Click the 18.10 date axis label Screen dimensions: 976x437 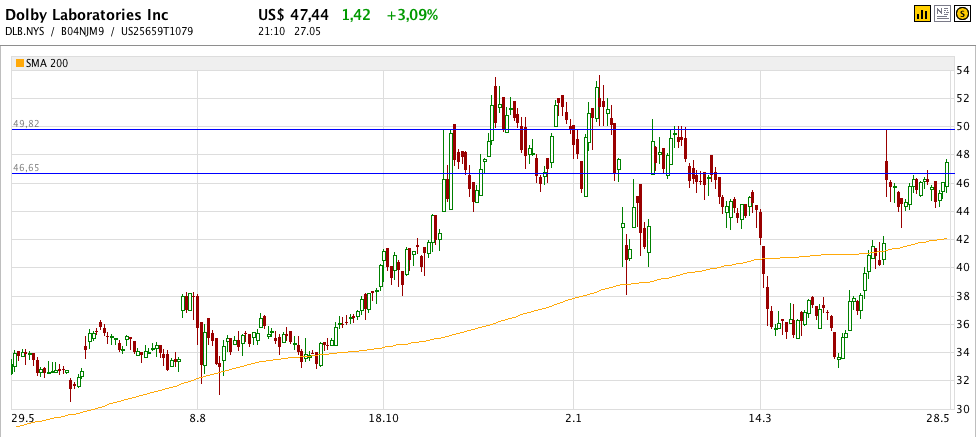(383, 417)
